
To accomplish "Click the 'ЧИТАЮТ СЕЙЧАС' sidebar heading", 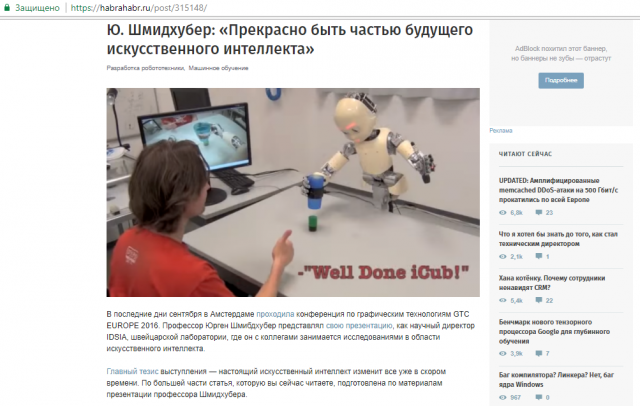I will point(525,154).
